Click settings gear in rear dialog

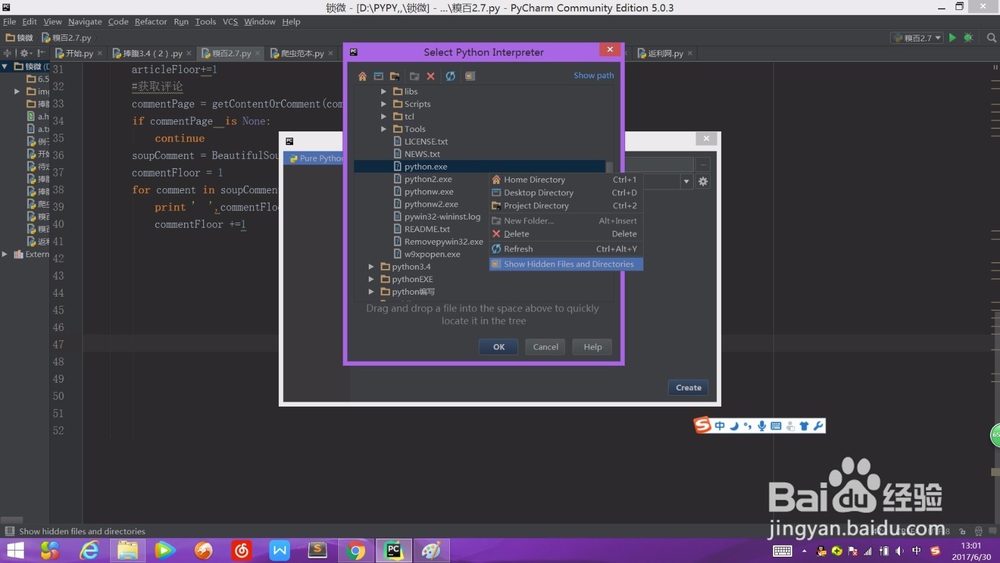click(703, 182)
